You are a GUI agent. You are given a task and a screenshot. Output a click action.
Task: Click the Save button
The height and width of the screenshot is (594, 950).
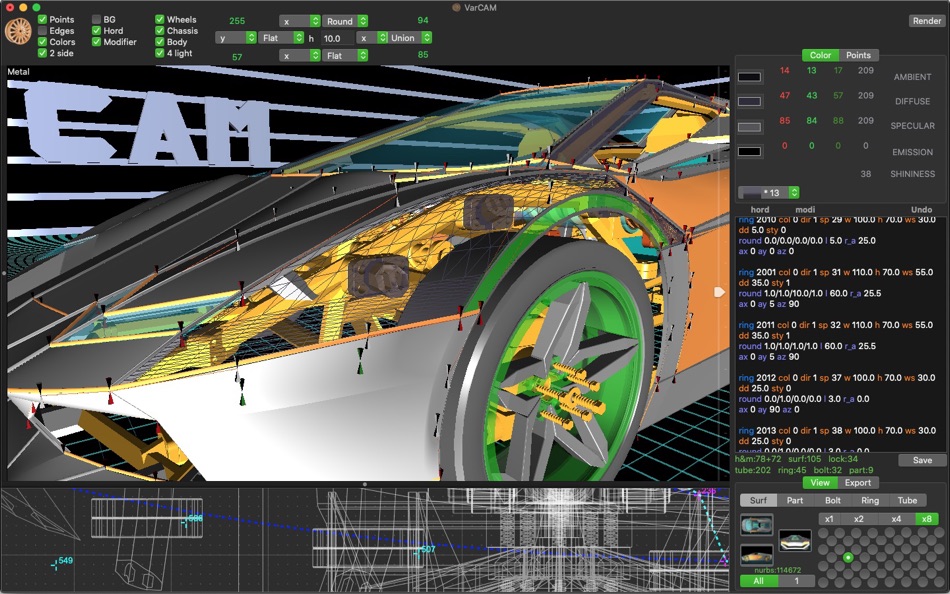[x=922, y=460]
